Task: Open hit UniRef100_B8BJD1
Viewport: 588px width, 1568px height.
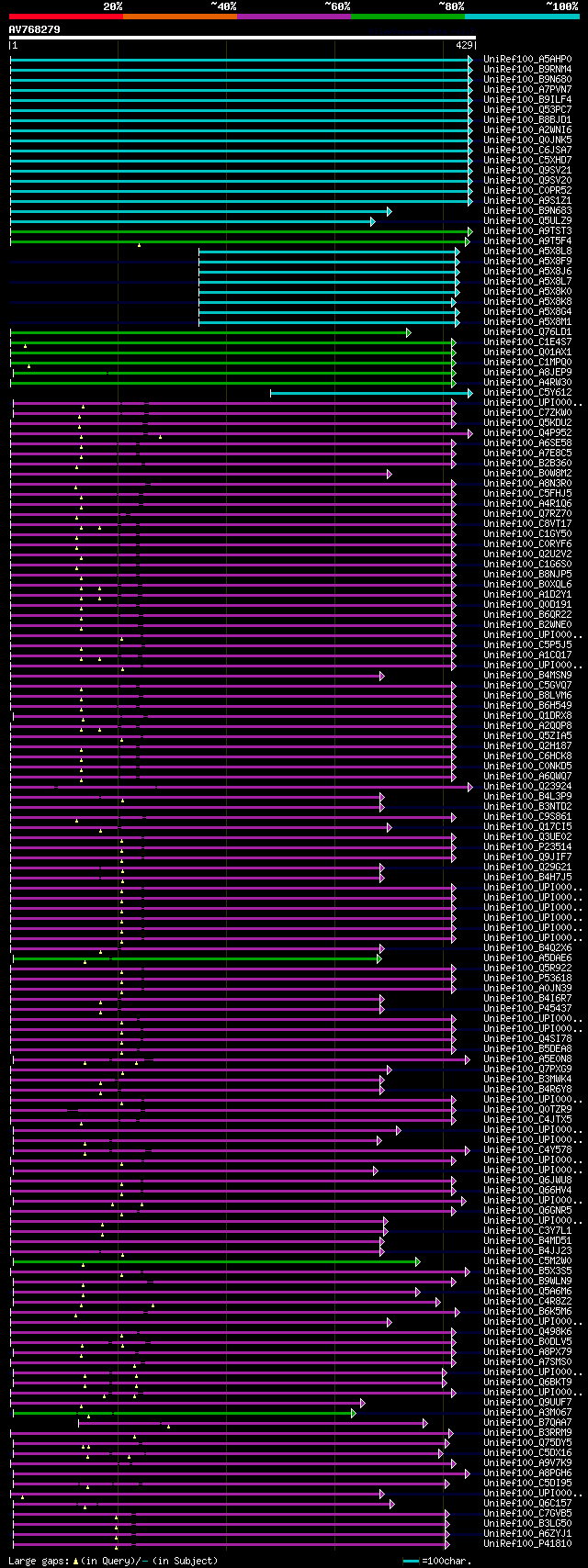Action: point(527,120)
